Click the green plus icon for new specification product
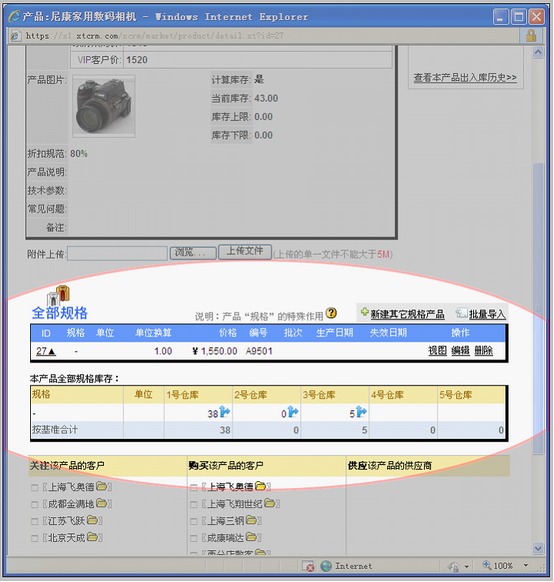This screenshot has width=554, height=582. [365, 312]
